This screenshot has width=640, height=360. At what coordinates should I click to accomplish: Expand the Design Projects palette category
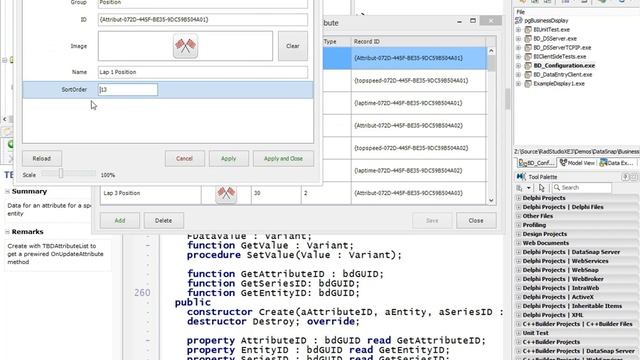pos(519,234)
